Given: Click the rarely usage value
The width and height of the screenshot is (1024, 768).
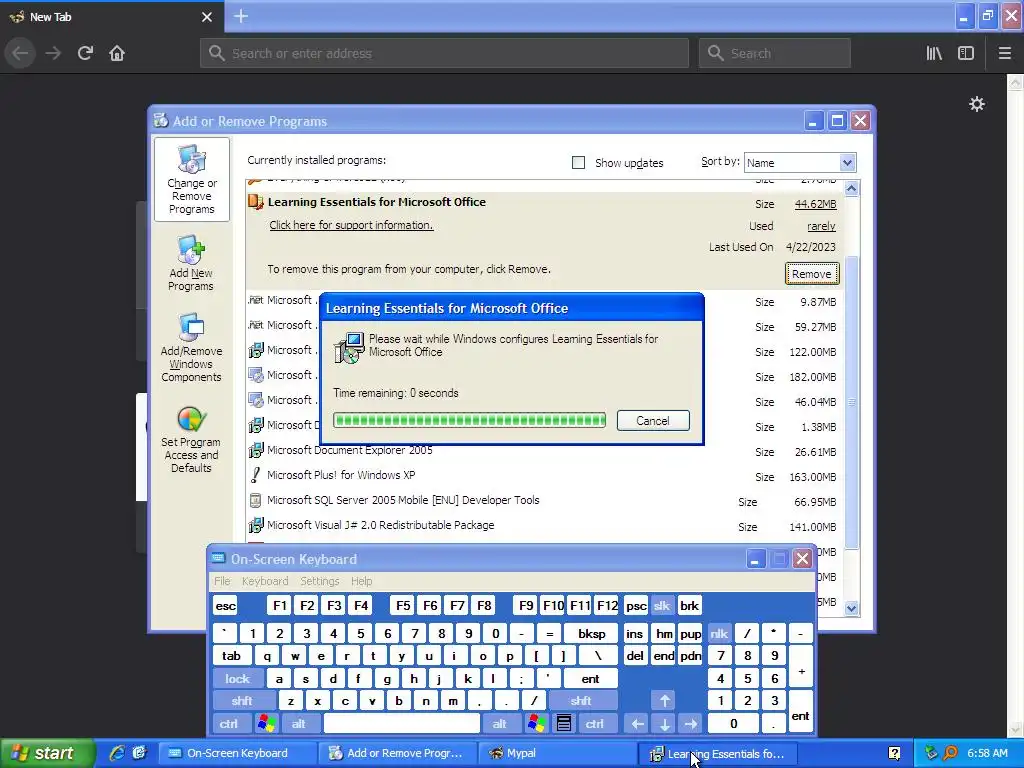Looking at the screenshot, I should pyautogui.click(x=821, y=226).
